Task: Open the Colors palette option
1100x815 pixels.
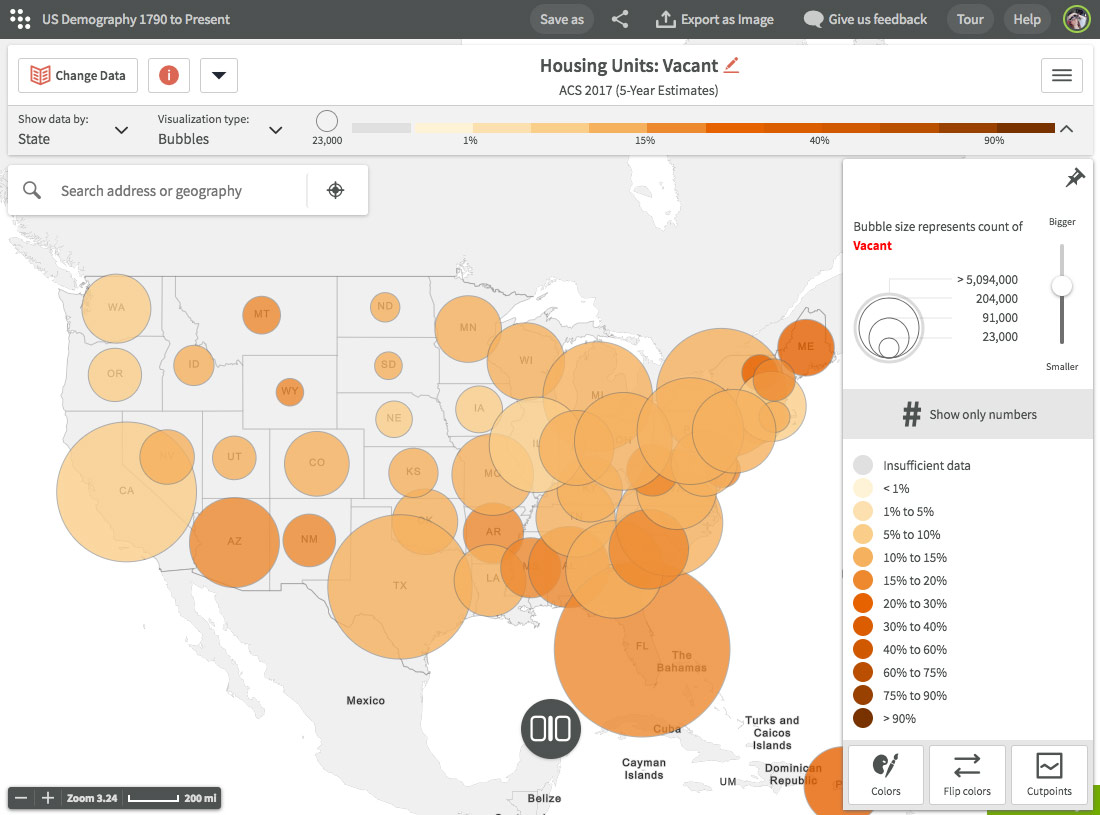Action: coord(885,774)
